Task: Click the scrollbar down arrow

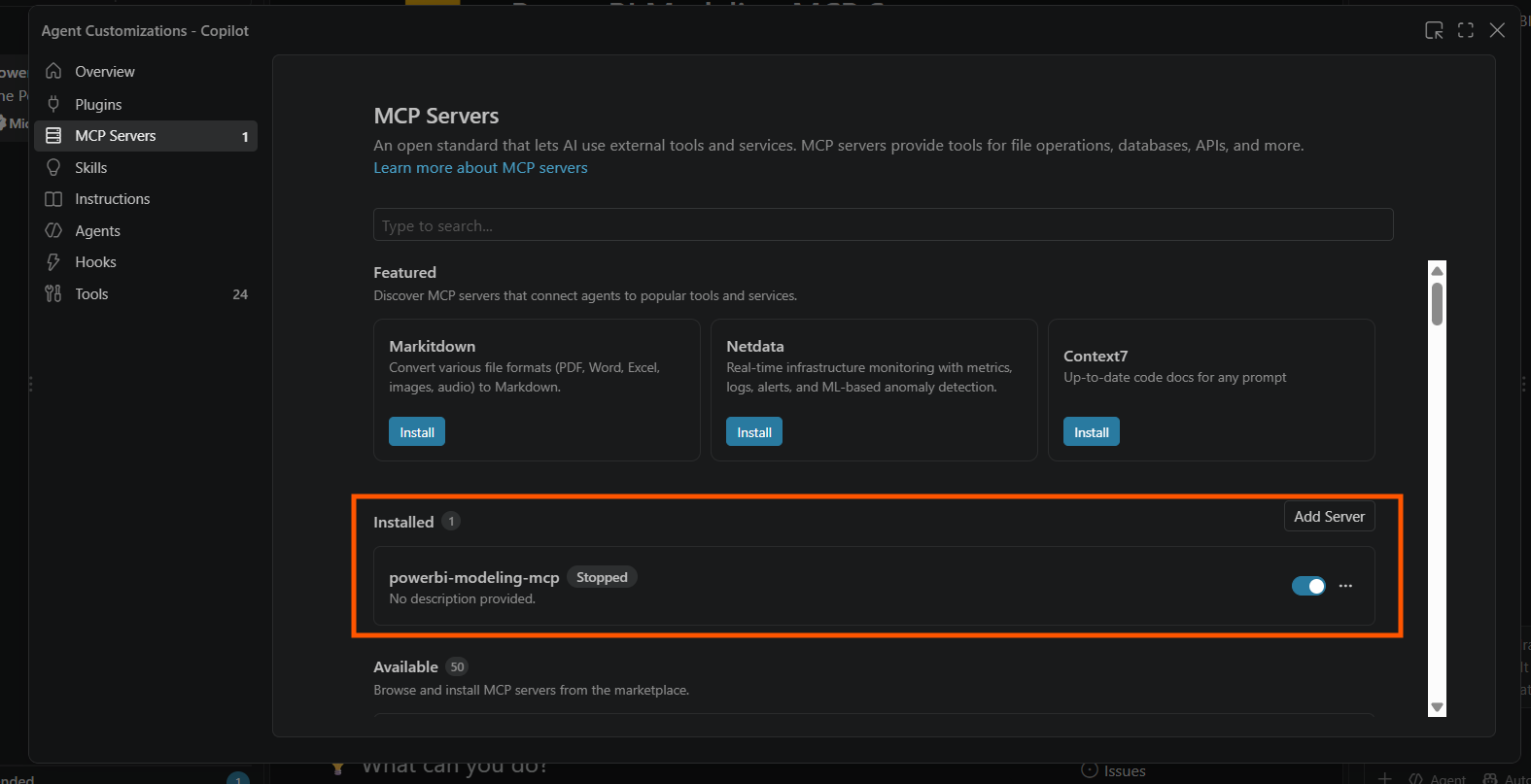Action: tap(1437, 707)
